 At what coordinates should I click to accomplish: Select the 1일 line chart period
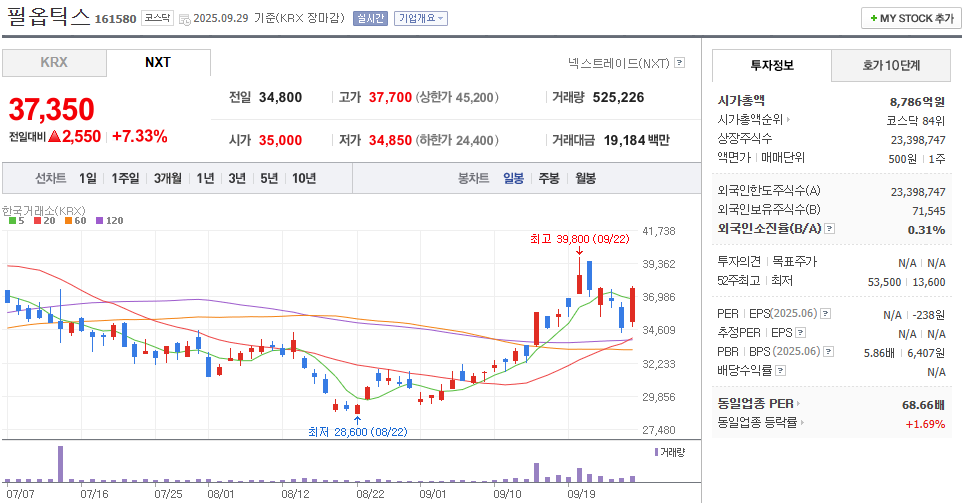(x=88, y=178)
